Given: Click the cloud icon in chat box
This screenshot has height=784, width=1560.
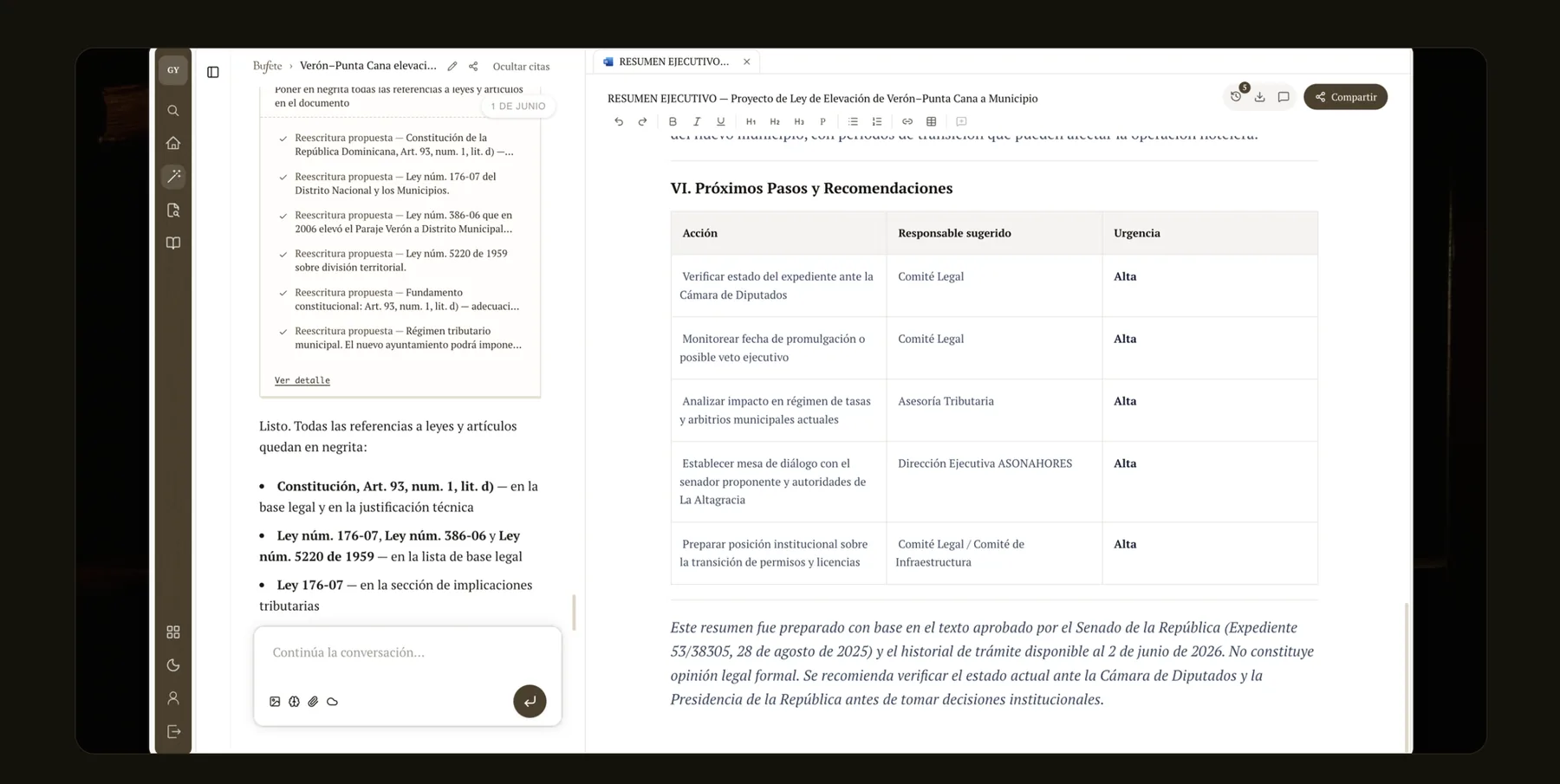Looking at the screenshot, I should [332, 702].
